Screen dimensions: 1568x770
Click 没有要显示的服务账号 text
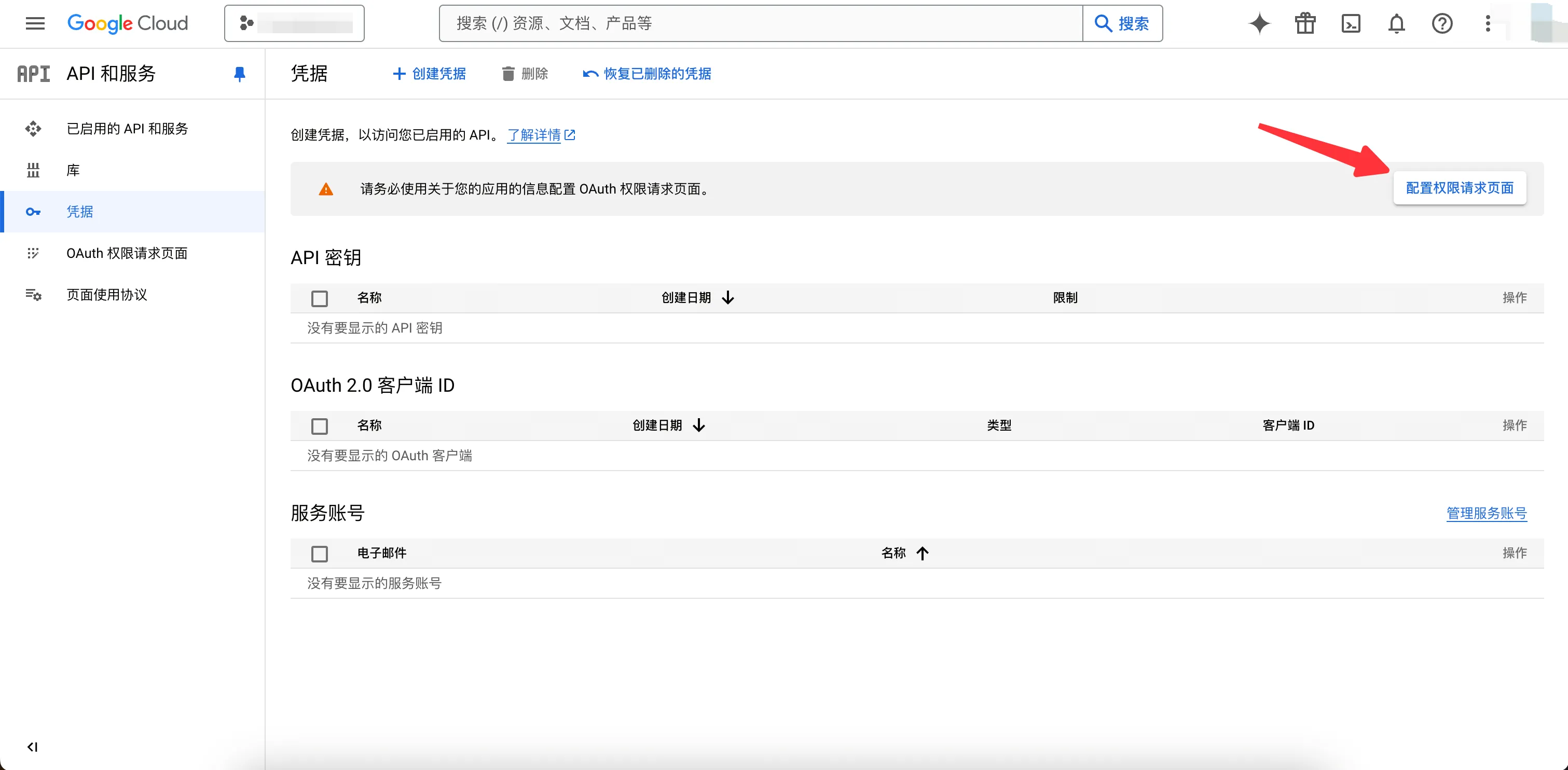[374, 583]
